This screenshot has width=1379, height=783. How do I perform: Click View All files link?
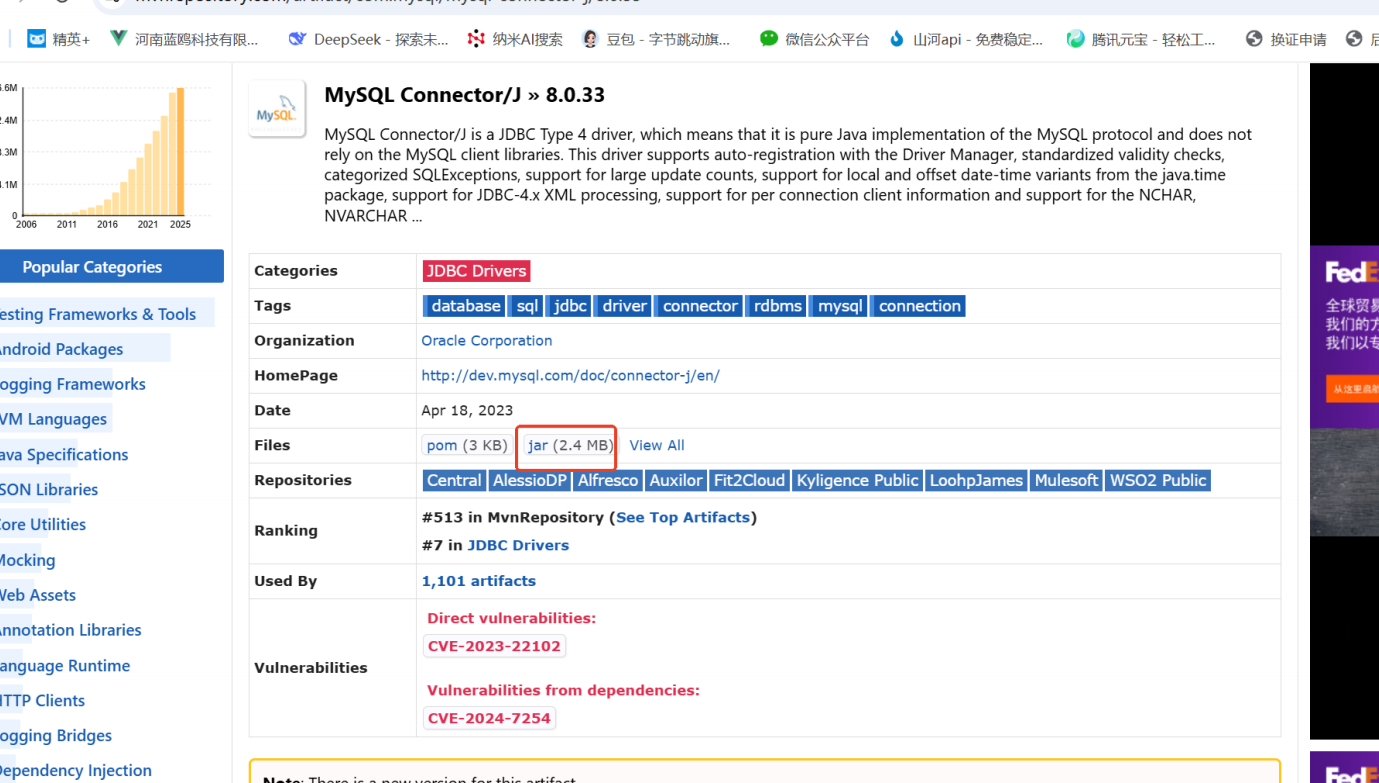coord(657,446)
